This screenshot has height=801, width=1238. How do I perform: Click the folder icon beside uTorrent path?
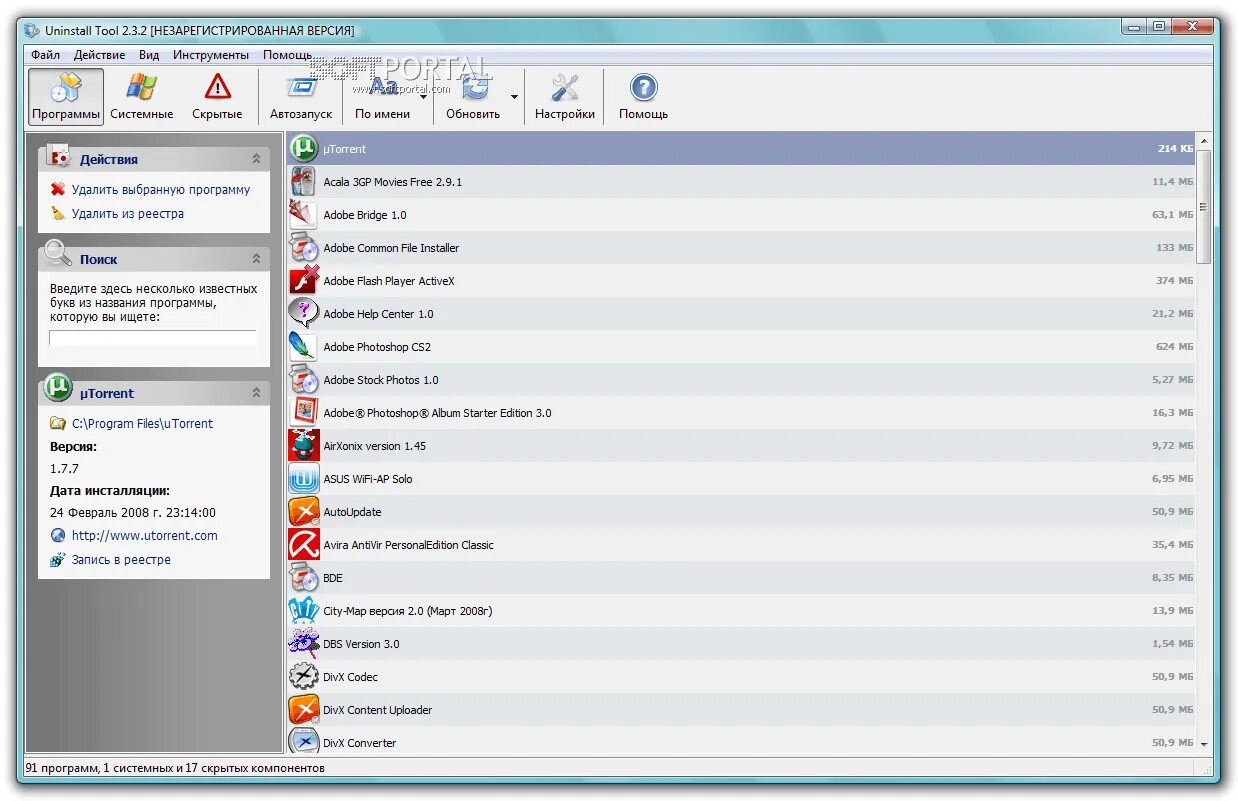point(58,423)
